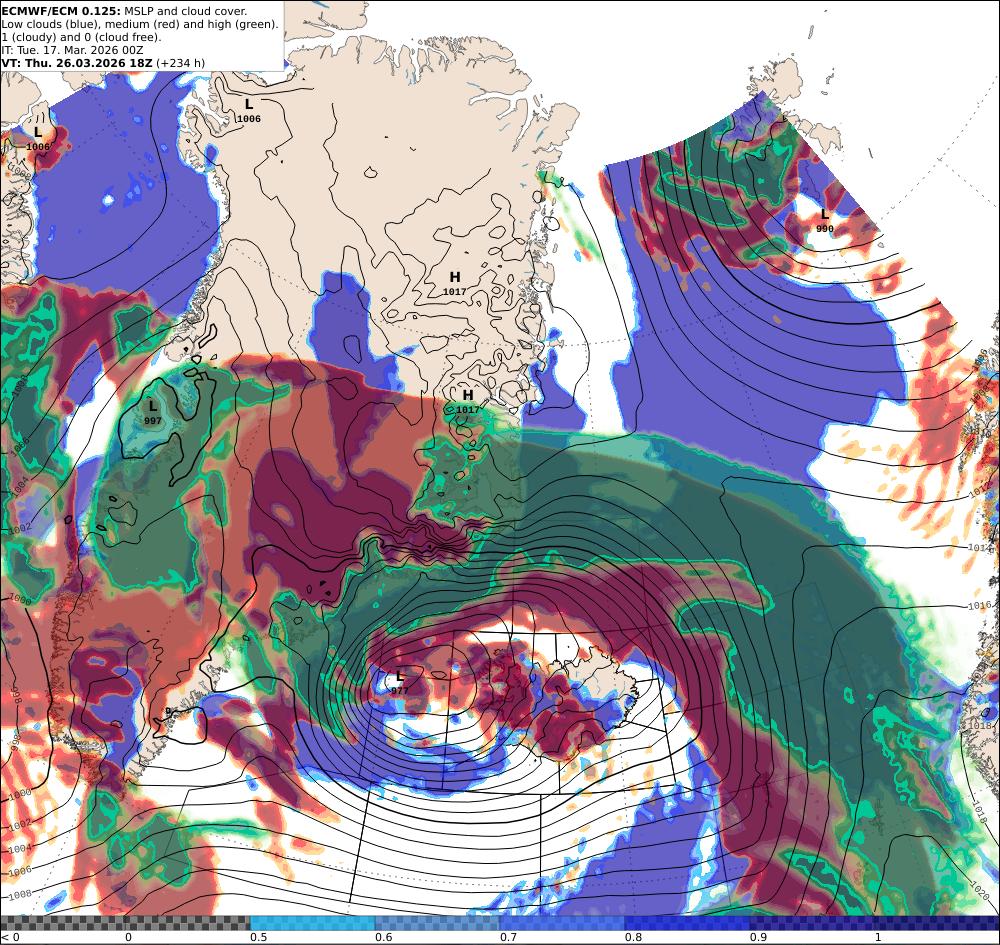Click the 'L 1006' marker over northern Greenland
The height and width of the screenshot is (945, 1000).
pos(249,110)
